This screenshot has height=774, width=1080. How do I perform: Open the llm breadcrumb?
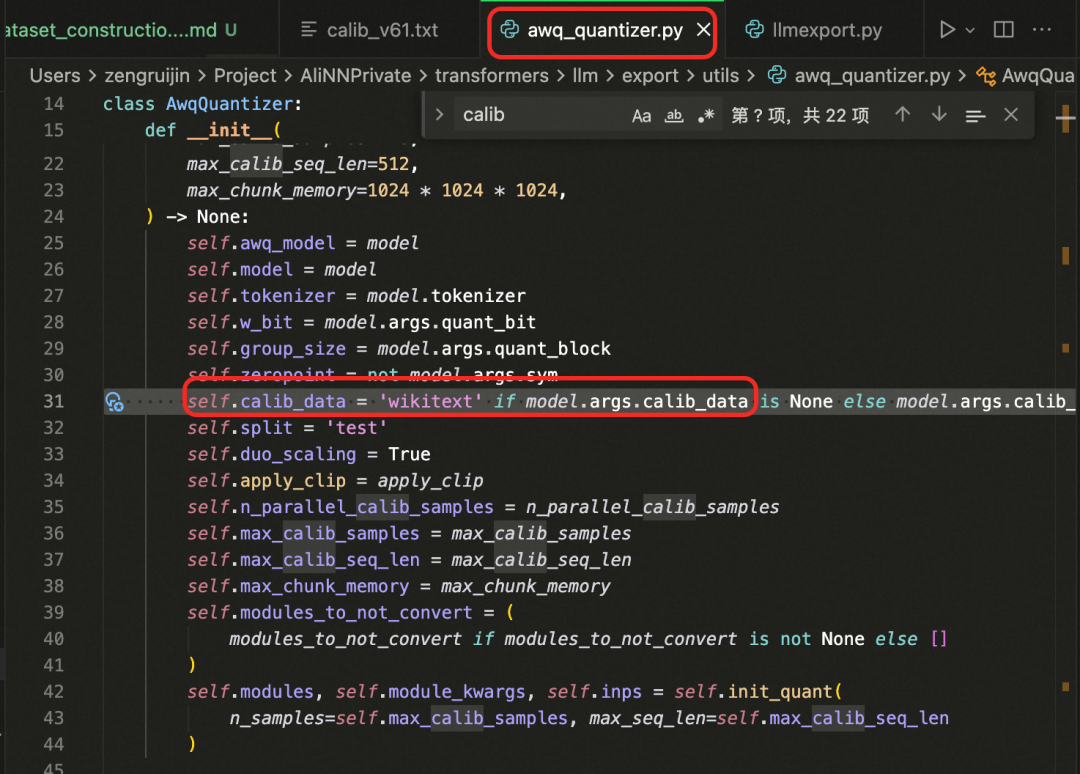[585, 76]
